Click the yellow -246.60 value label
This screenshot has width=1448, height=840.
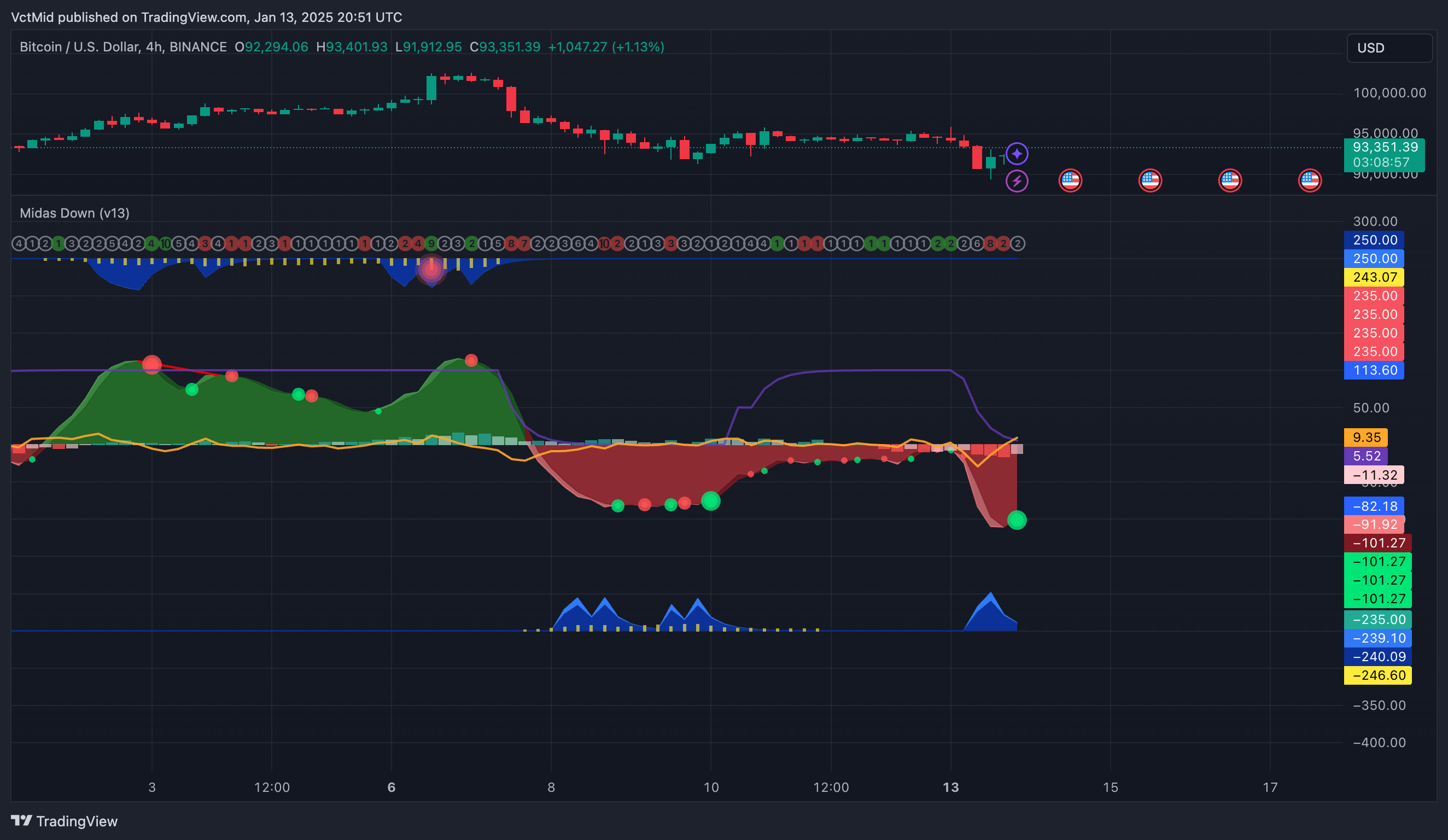pyautogui.click(x=1378, y=676)
